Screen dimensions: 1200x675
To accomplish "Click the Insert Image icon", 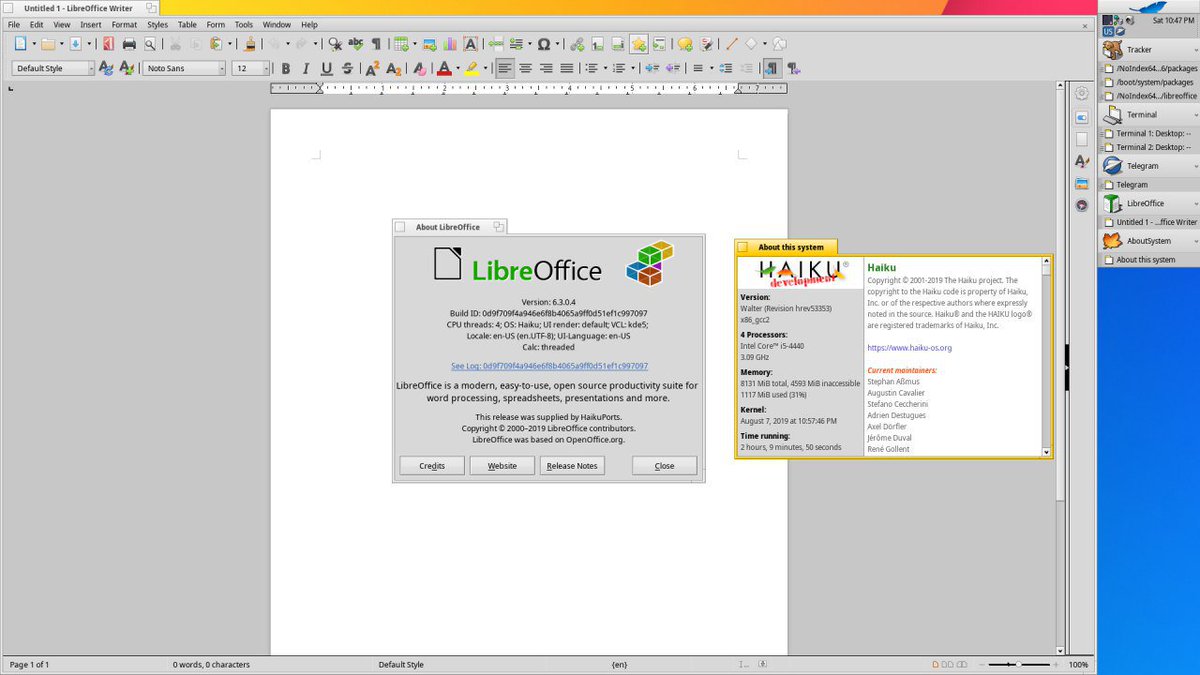I will (x=429, y=44).
